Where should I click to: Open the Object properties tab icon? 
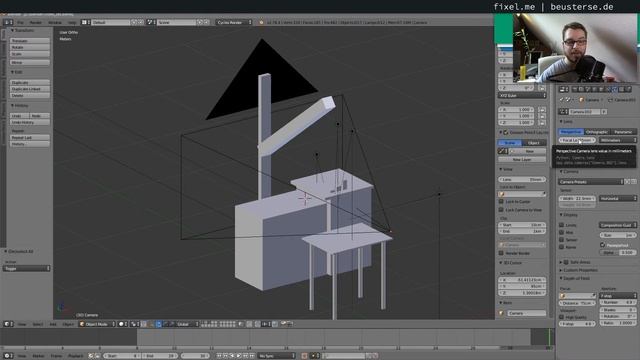tap(601, 89)
